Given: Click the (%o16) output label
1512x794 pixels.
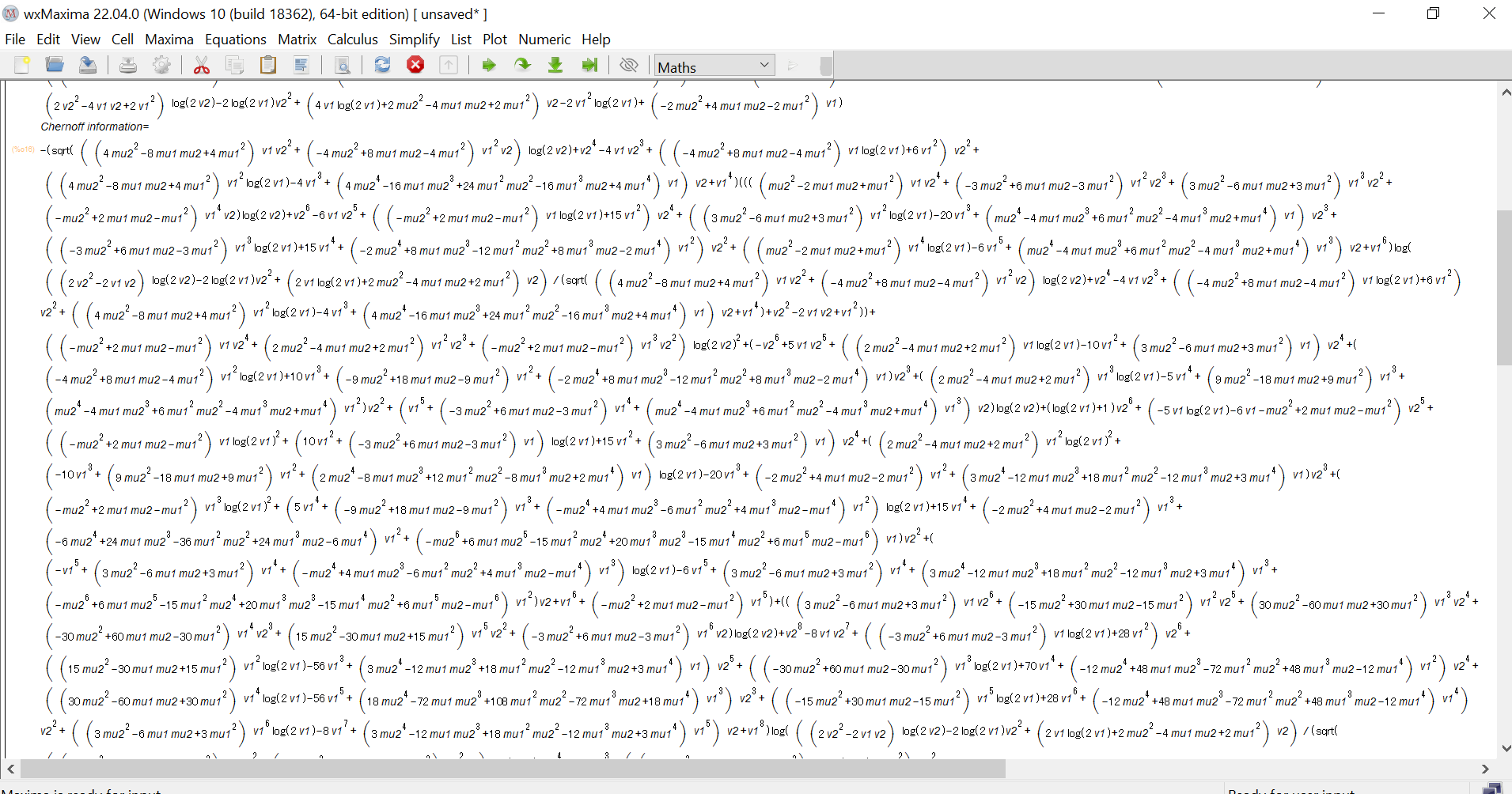Looking at the screenshot, I should 23,149.
